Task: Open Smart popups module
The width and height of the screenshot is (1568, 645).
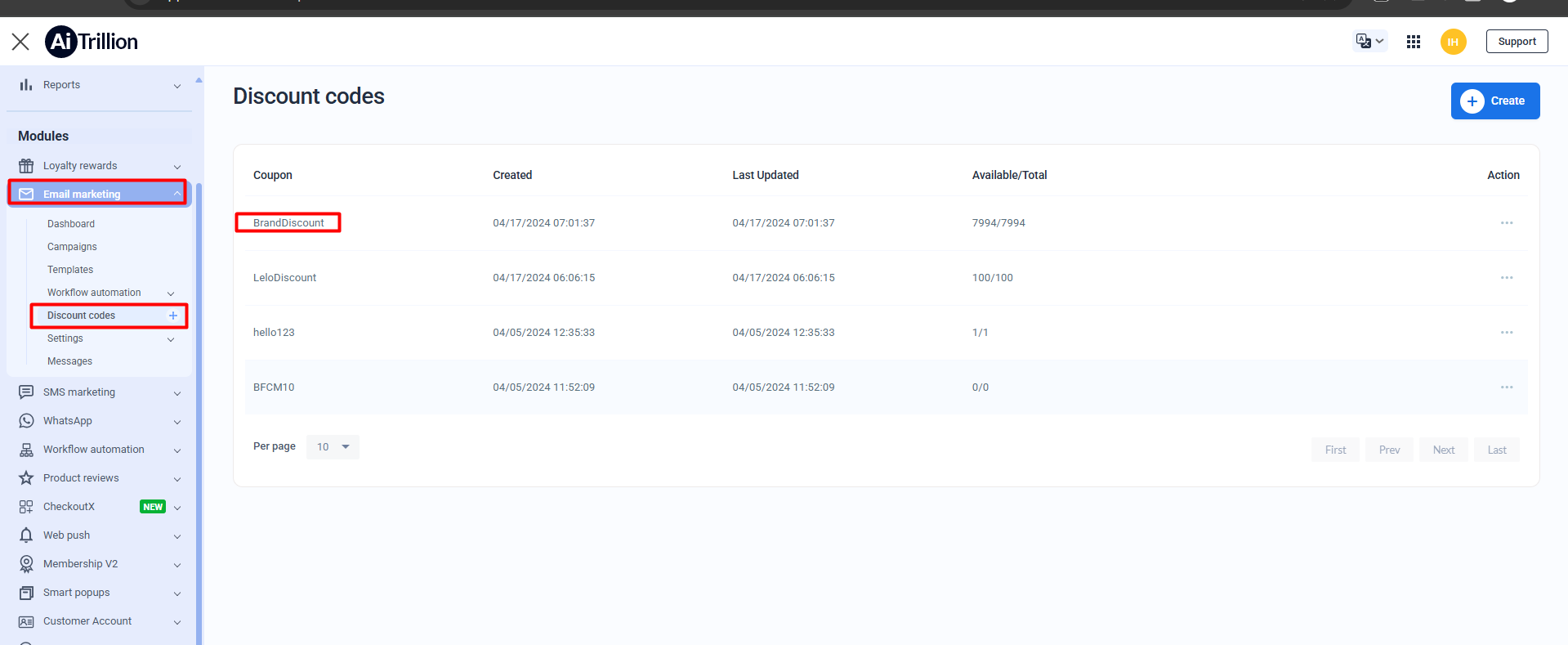Action: click(x=76, y=593)
